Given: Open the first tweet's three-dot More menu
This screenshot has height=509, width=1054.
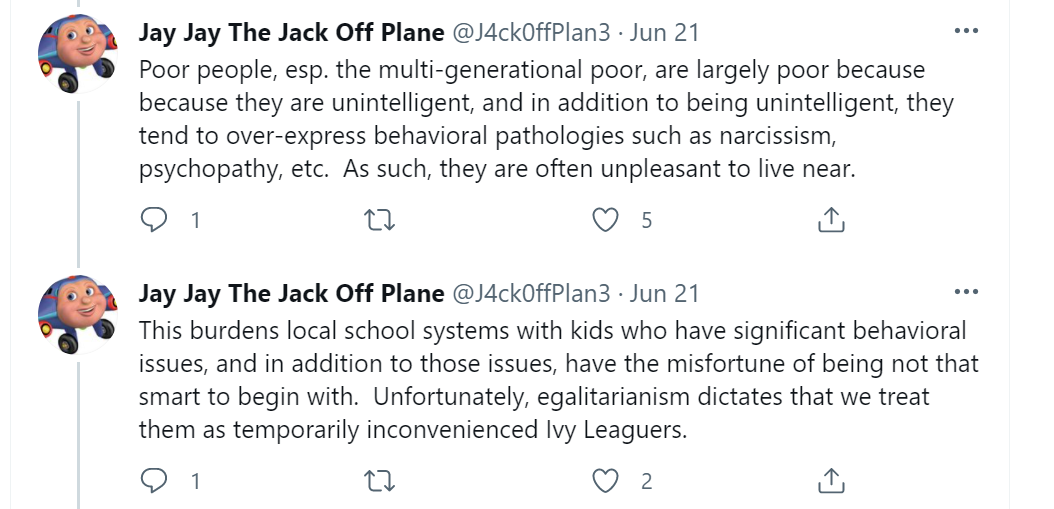Looking at the screenshot, I should point(966,31).
